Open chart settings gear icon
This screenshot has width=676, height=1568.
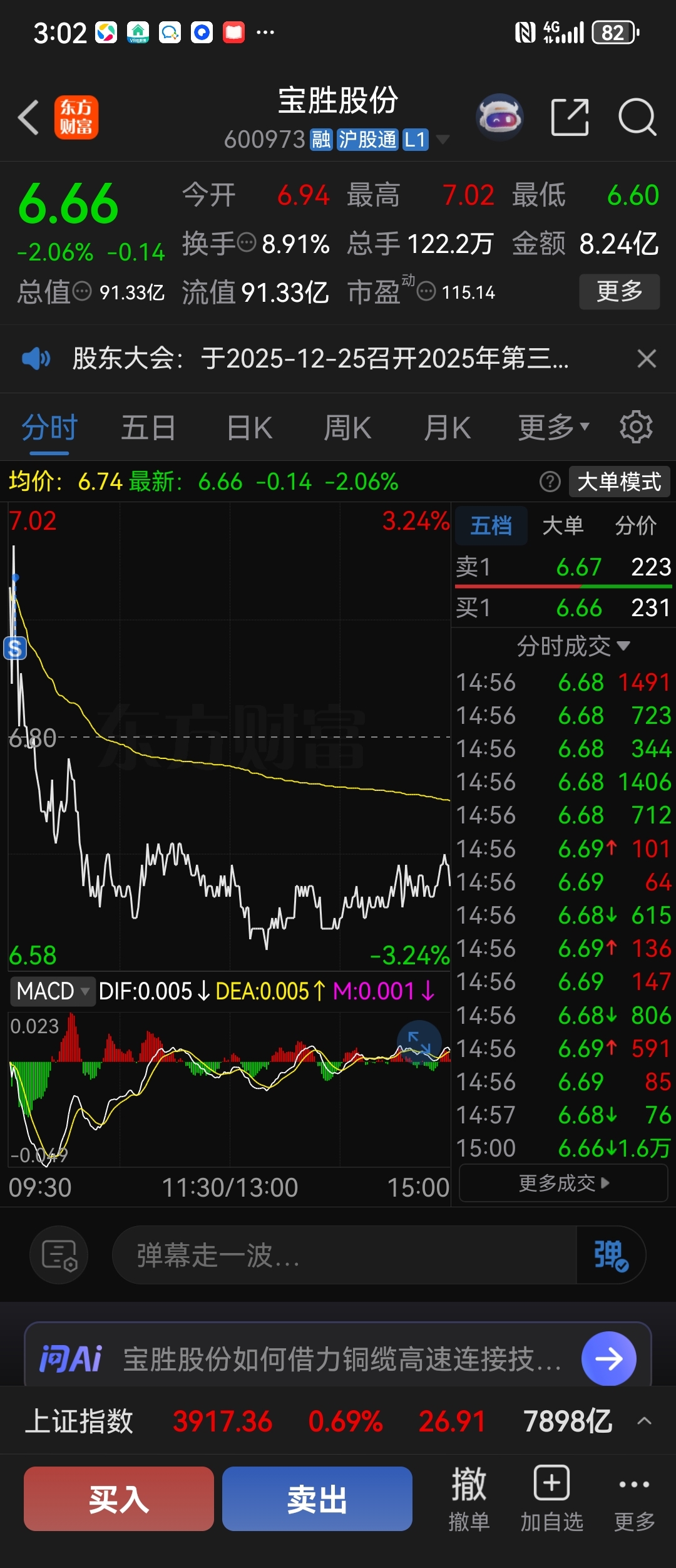636,428
